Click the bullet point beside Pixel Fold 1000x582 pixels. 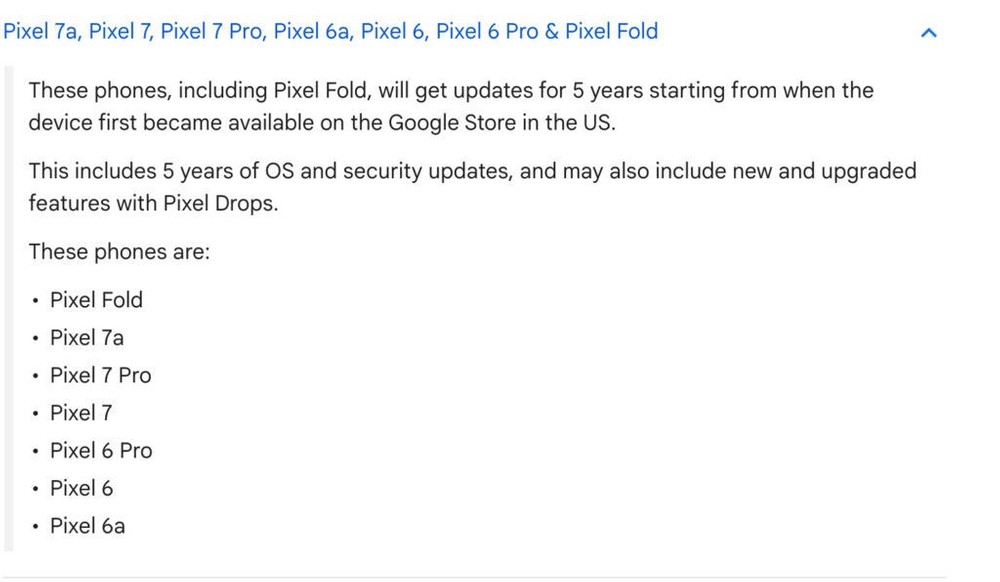35,301
